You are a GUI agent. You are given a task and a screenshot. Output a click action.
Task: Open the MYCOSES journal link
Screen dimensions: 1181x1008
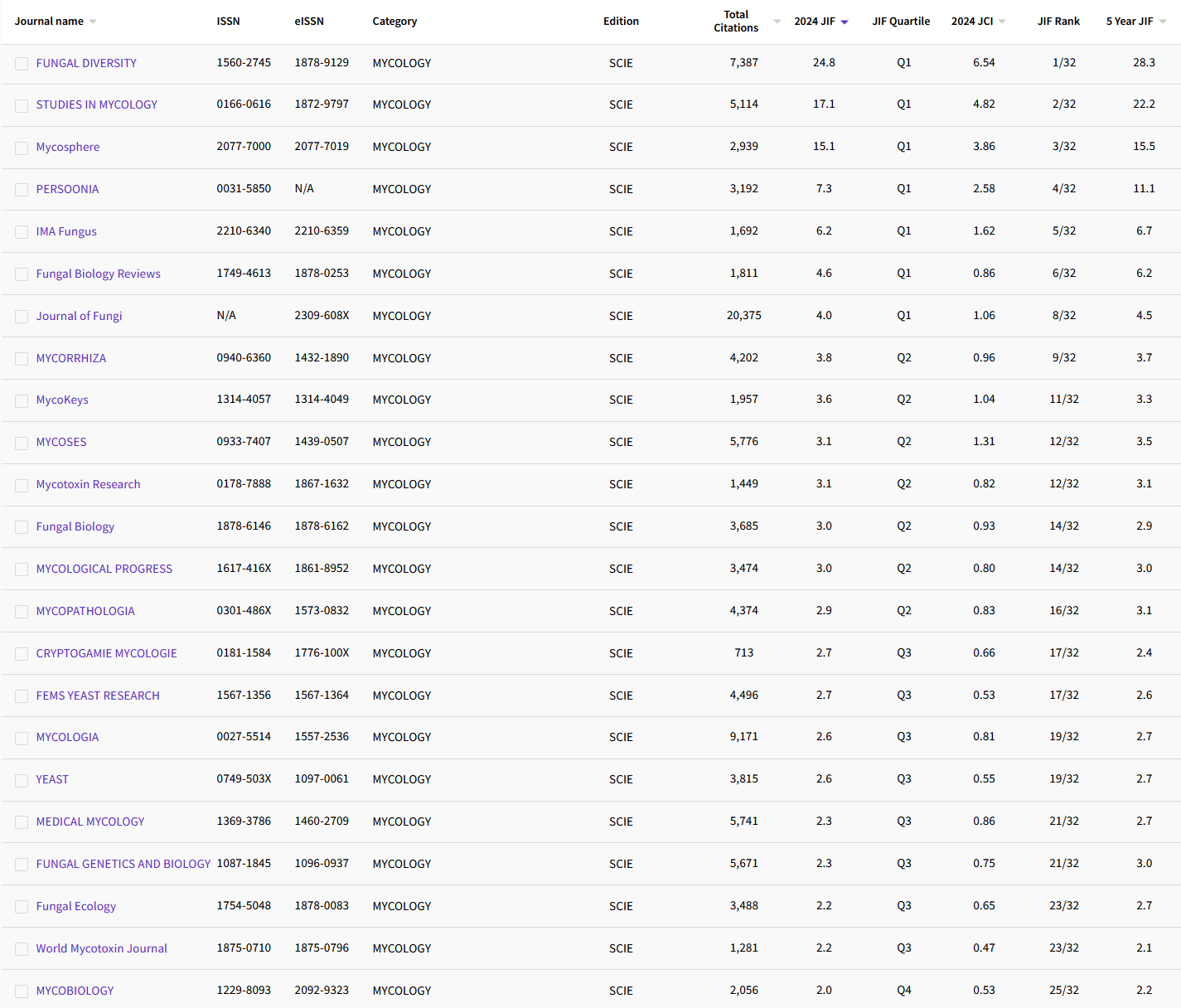[61, 442]
